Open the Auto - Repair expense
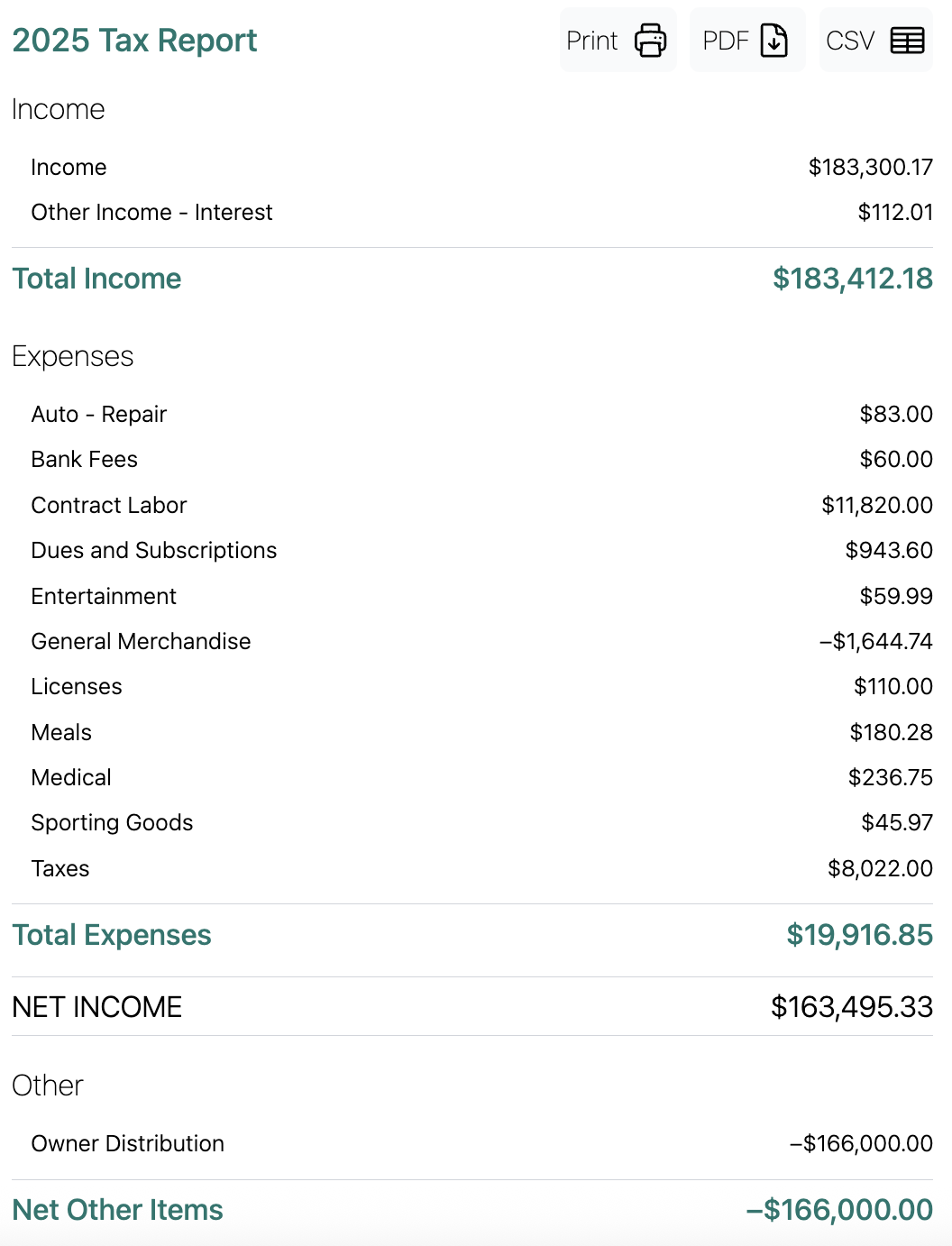Image resolution: width=952 pixels, height=1246 pixels. [x=99, y=415]
